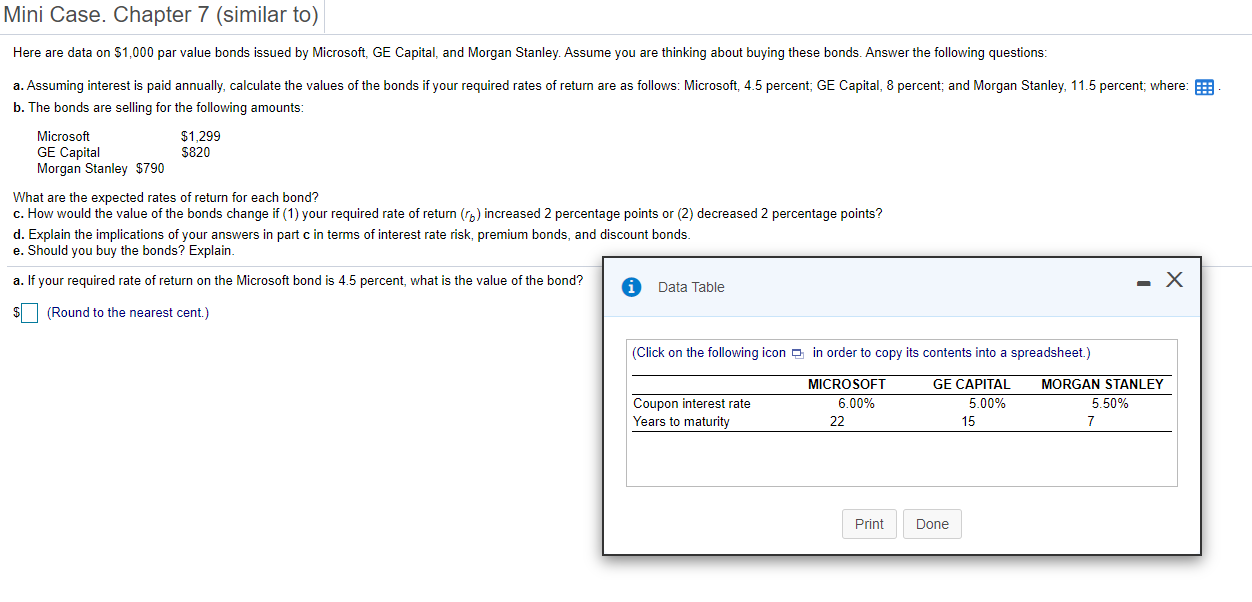Minimize the Data Table dialog
The width and height of the screenshot is (1252, 602).
pos(1142,284)
